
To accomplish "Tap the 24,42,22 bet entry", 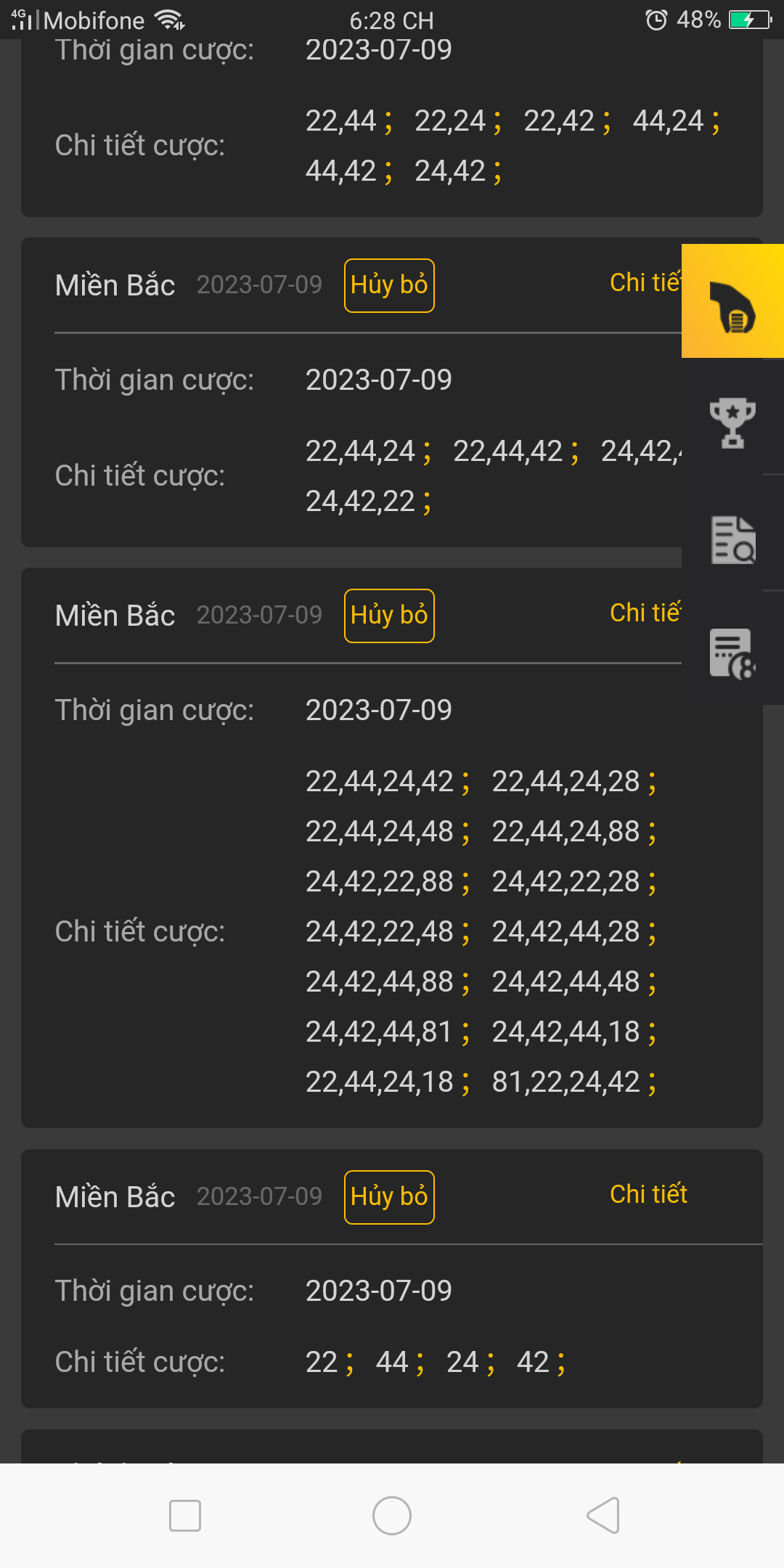I will click(360, 501).
